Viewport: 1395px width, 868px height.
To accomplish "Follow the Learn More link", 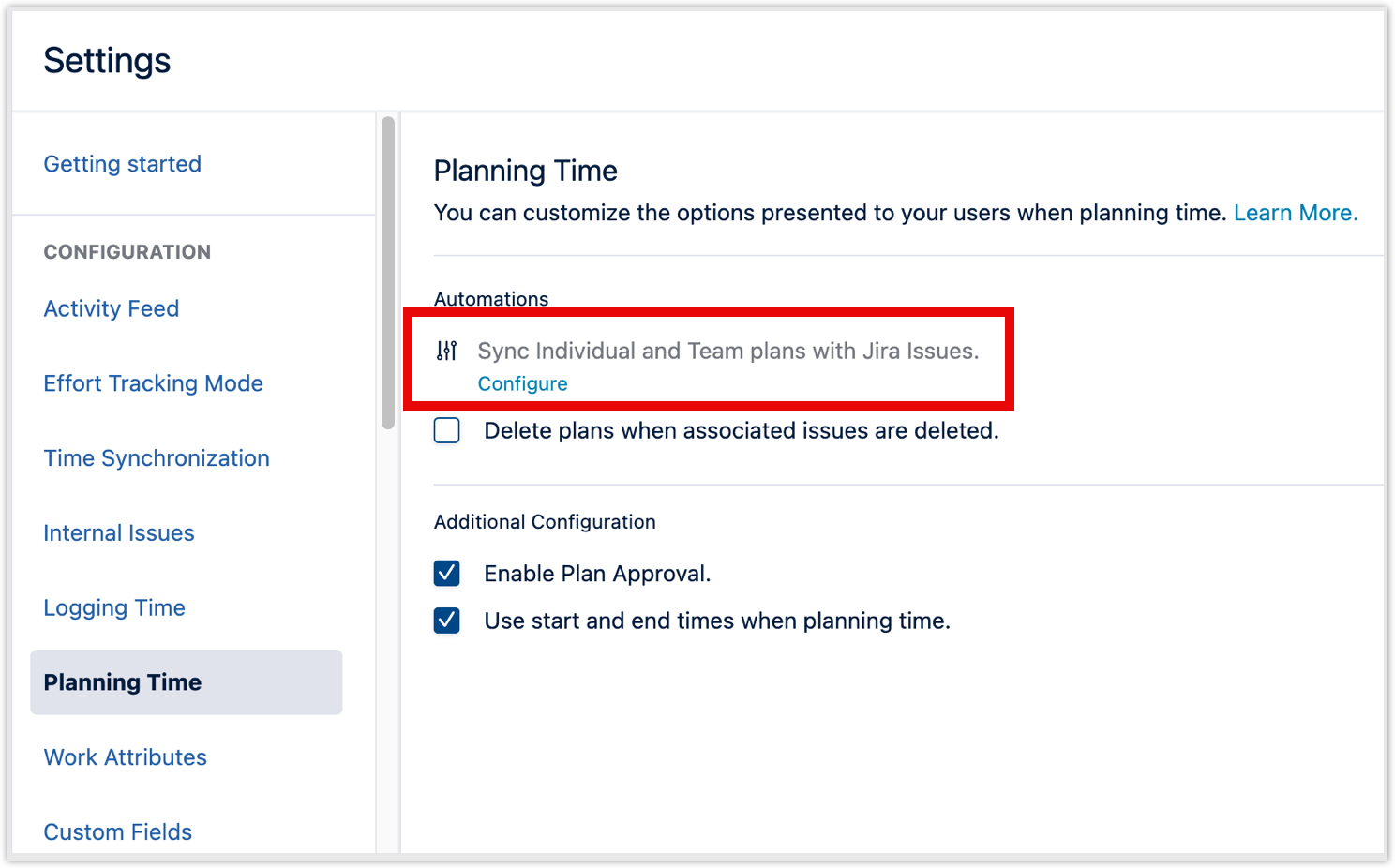I will click(x=1295, y=213).
